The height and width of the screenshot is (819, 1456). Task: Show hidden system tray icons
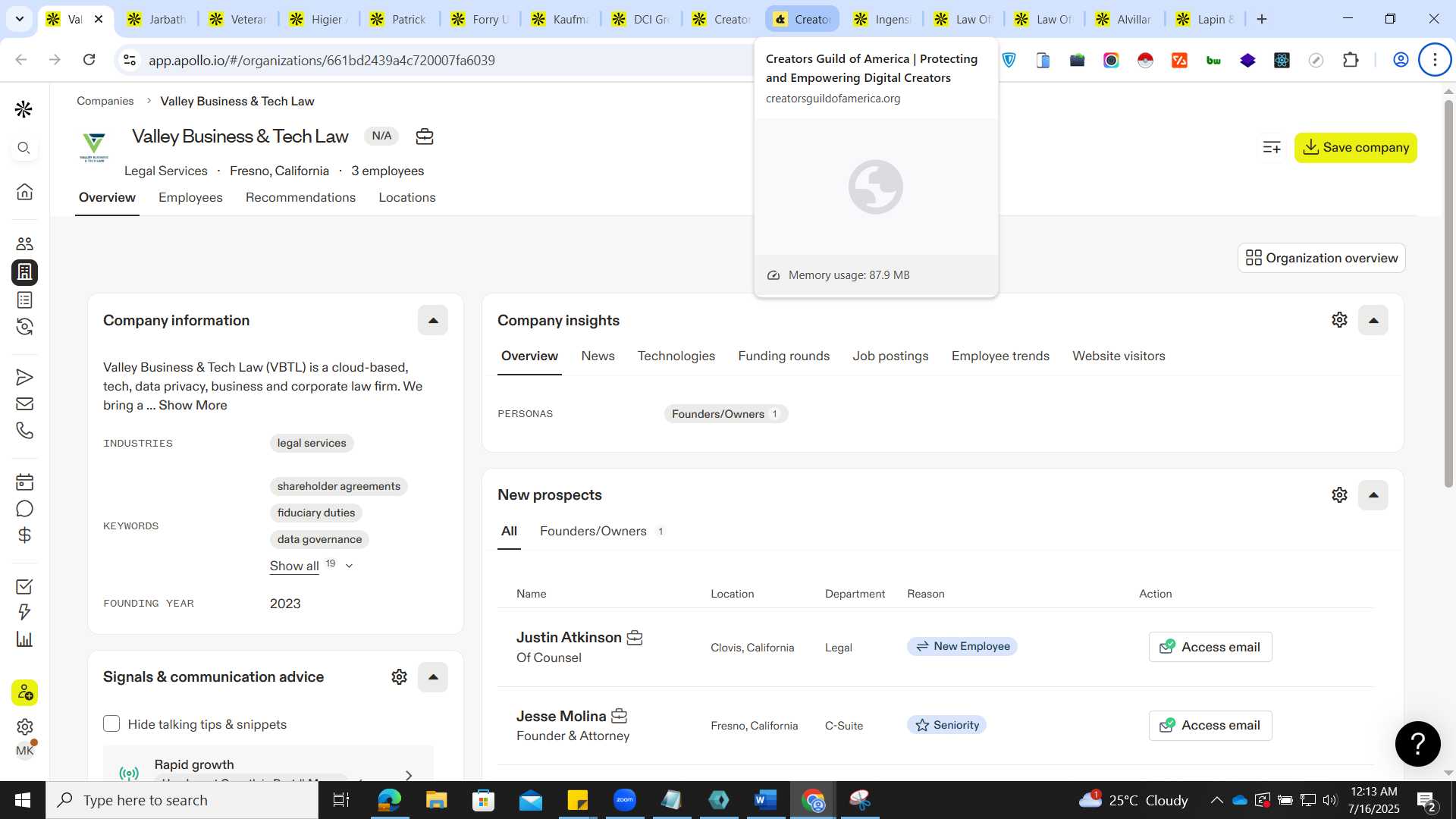[x=1216, y=800]
